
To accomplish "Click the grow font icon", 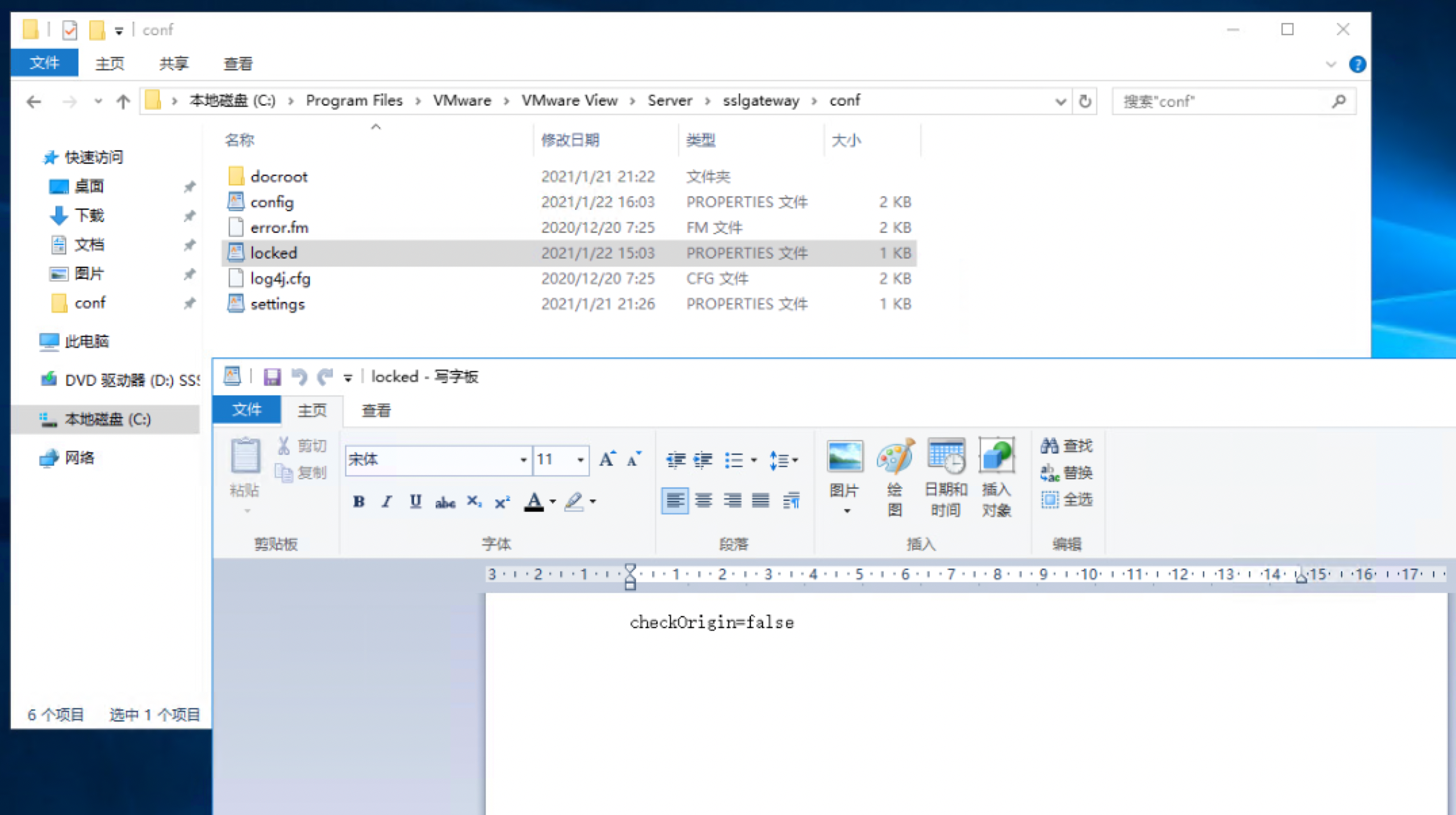I will coord(607,460).
